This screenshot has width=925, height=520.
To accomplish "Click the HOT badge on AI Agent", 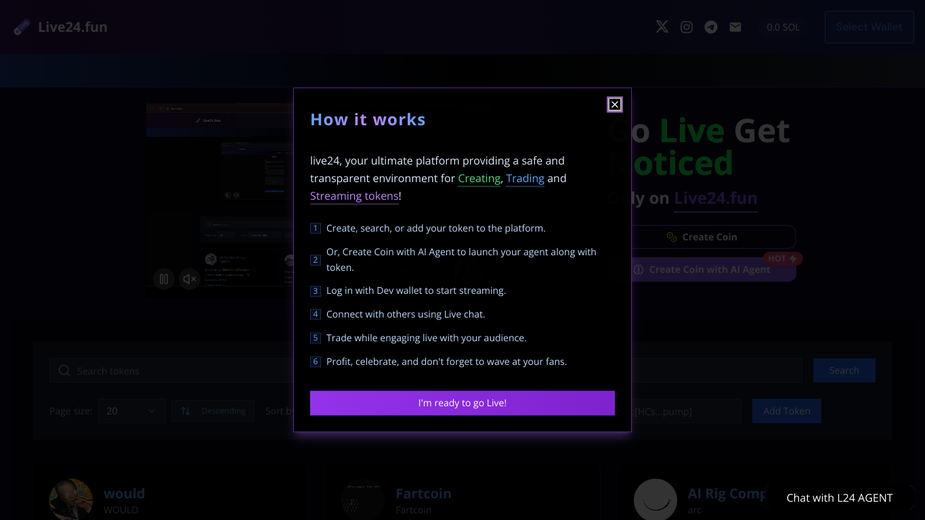I will 782,259.
